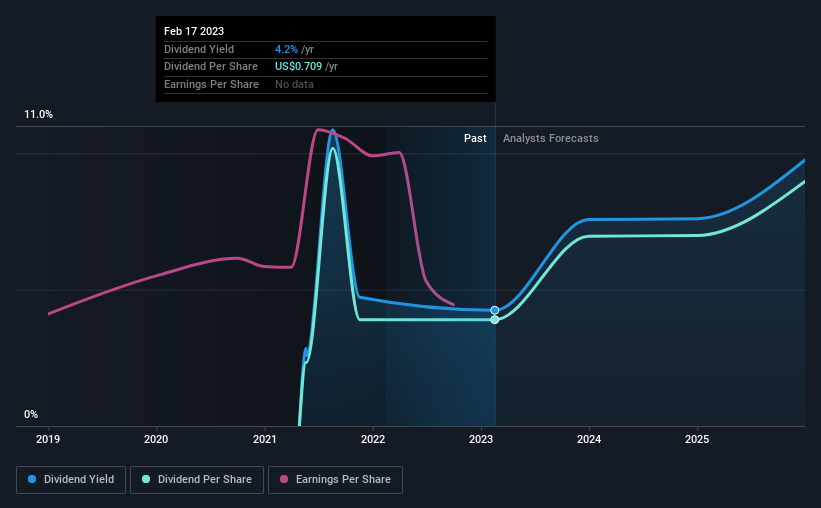This screenshot has width=821, height=508.
Task: Click the blue Dividend Yield legend dot
Action: tap(32, 479)
